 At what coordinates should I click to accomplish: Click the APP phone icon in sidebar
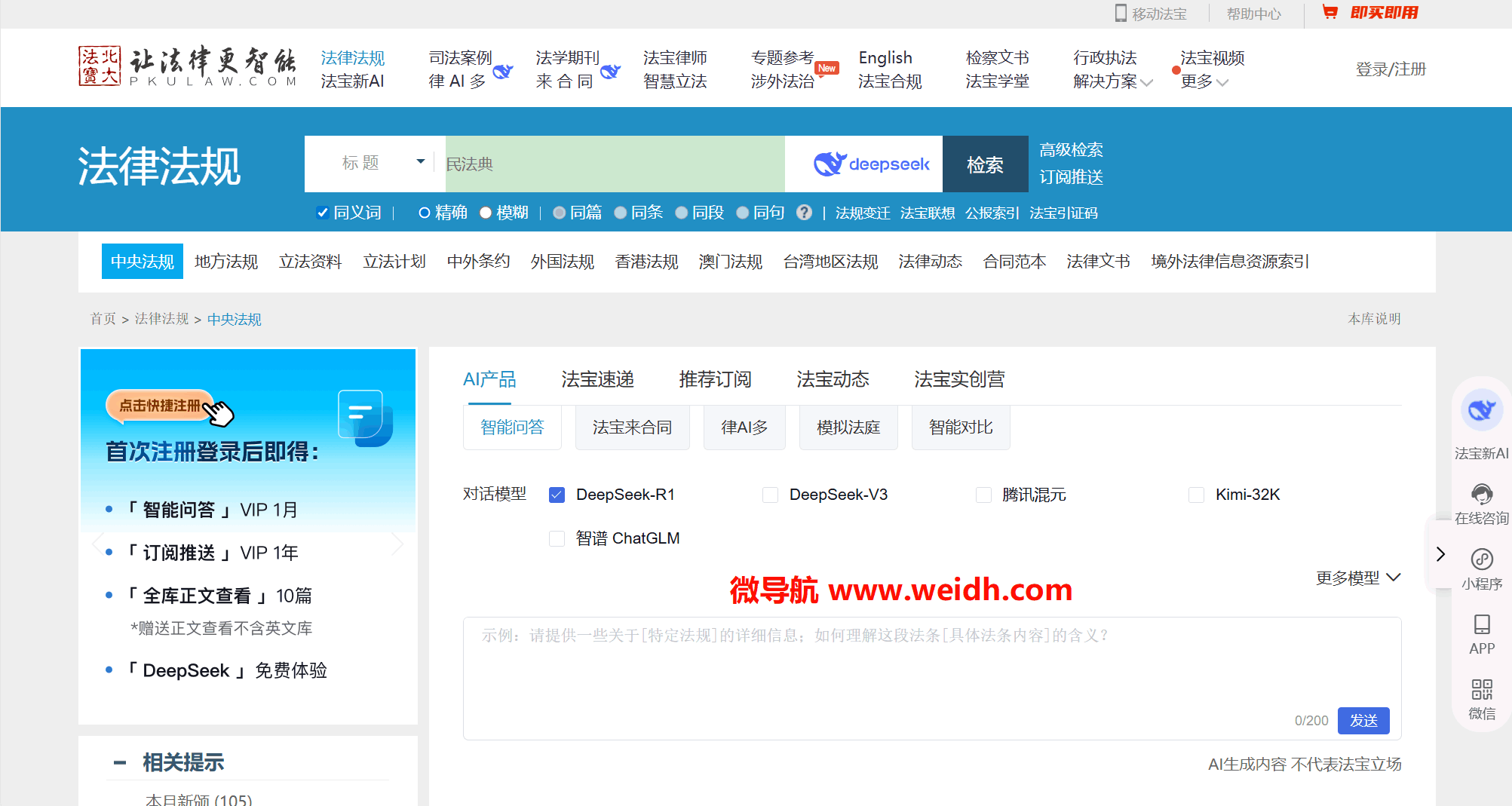pos(1482,624)
